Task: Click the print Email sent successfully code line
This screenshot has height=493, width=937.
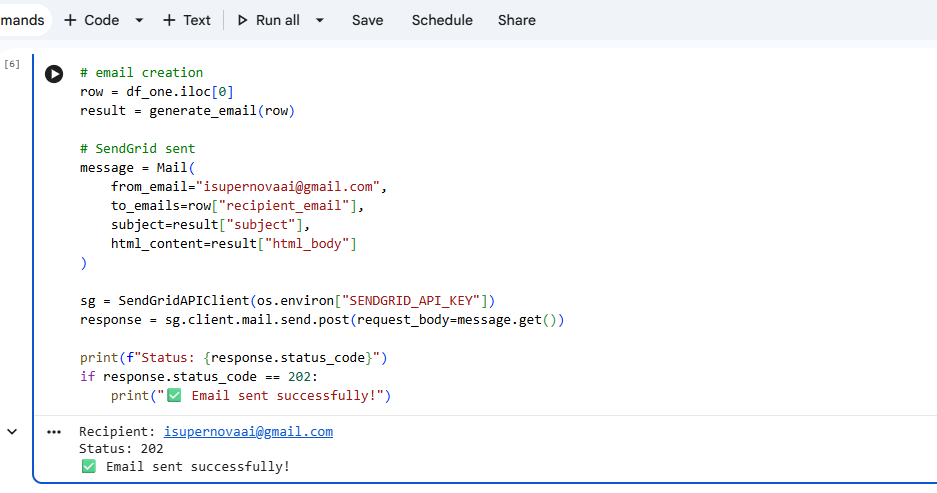Action: (251, 396)
